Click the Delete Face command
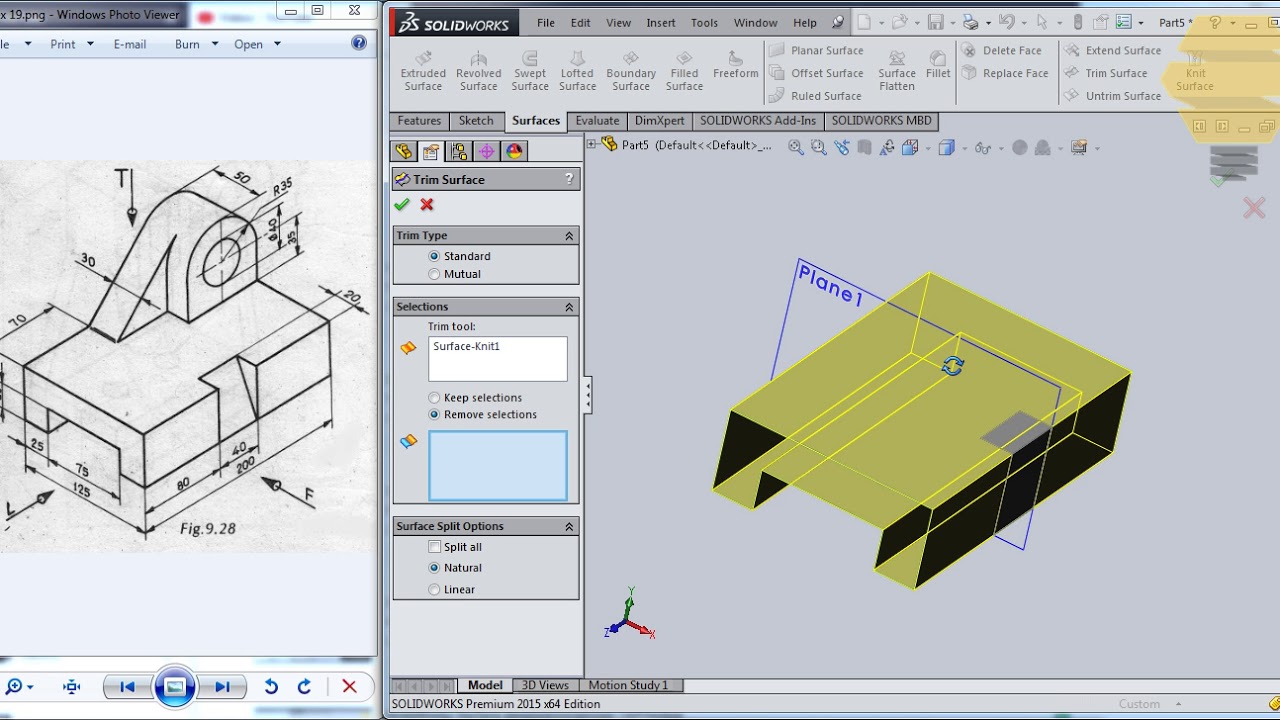Viewport: 1280px width, 720px height. [1002, 50]
